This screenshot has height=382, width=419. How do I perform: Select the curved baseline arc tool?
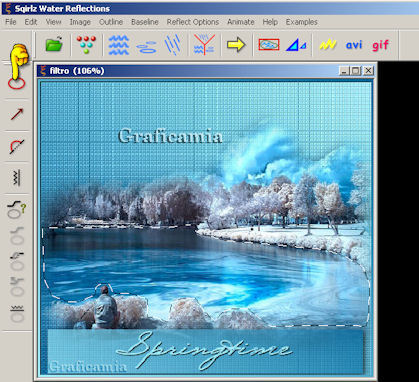point(17,146)
